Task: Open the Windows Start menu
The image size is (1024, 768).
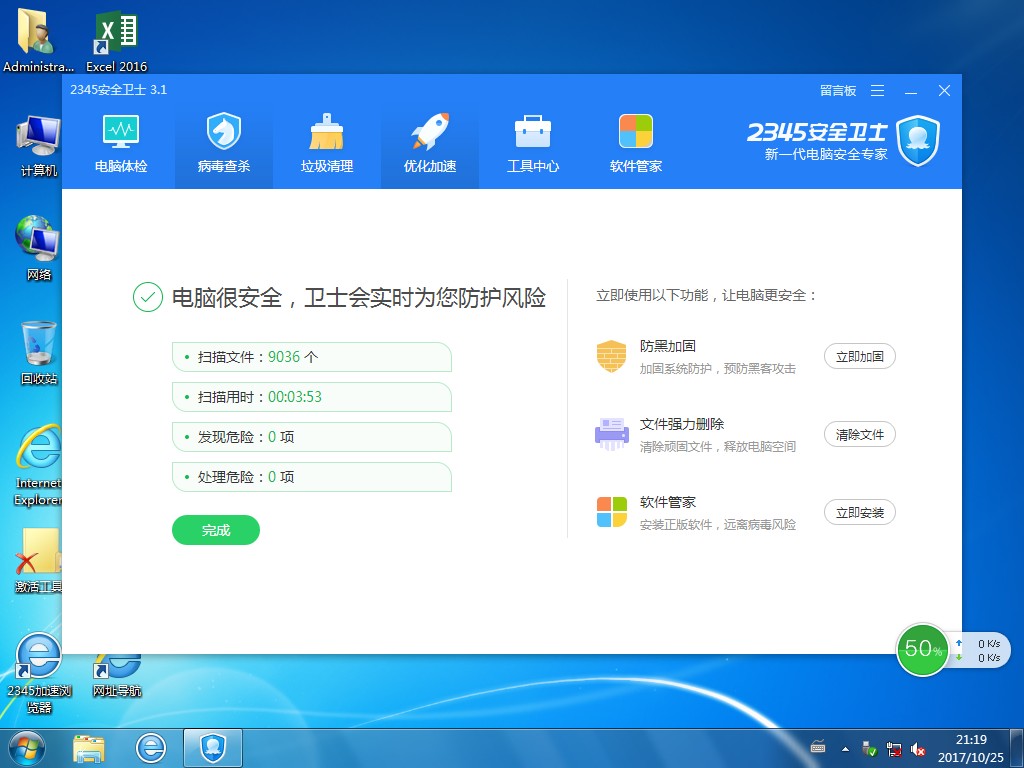Action: (x=27, y=748)
